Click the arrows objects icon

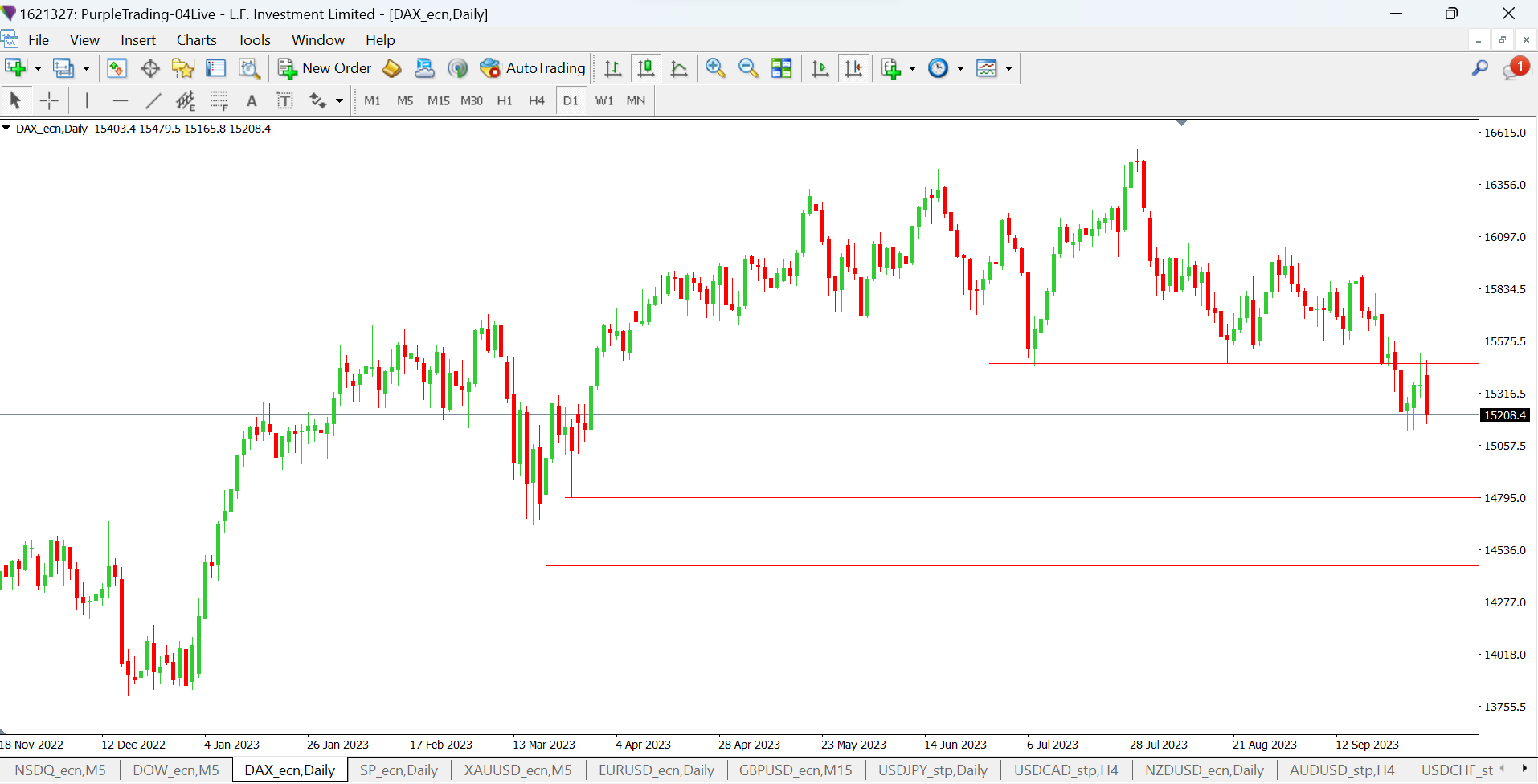(318, 100)
